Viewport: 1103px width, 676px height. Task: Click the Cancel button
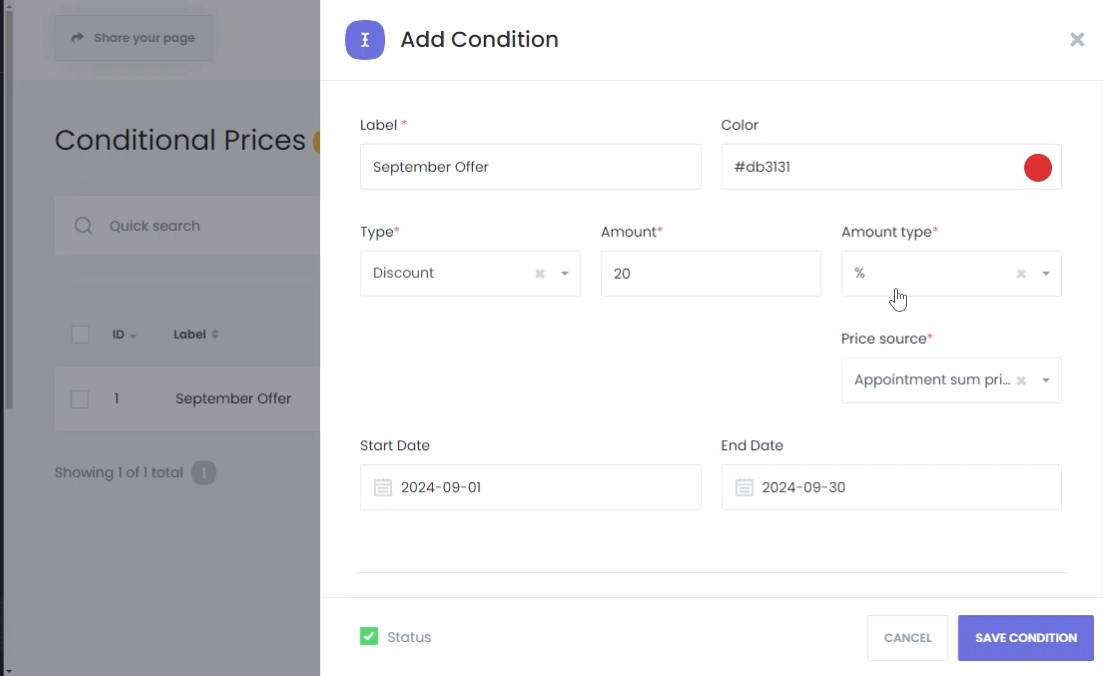tap(907, 638)
